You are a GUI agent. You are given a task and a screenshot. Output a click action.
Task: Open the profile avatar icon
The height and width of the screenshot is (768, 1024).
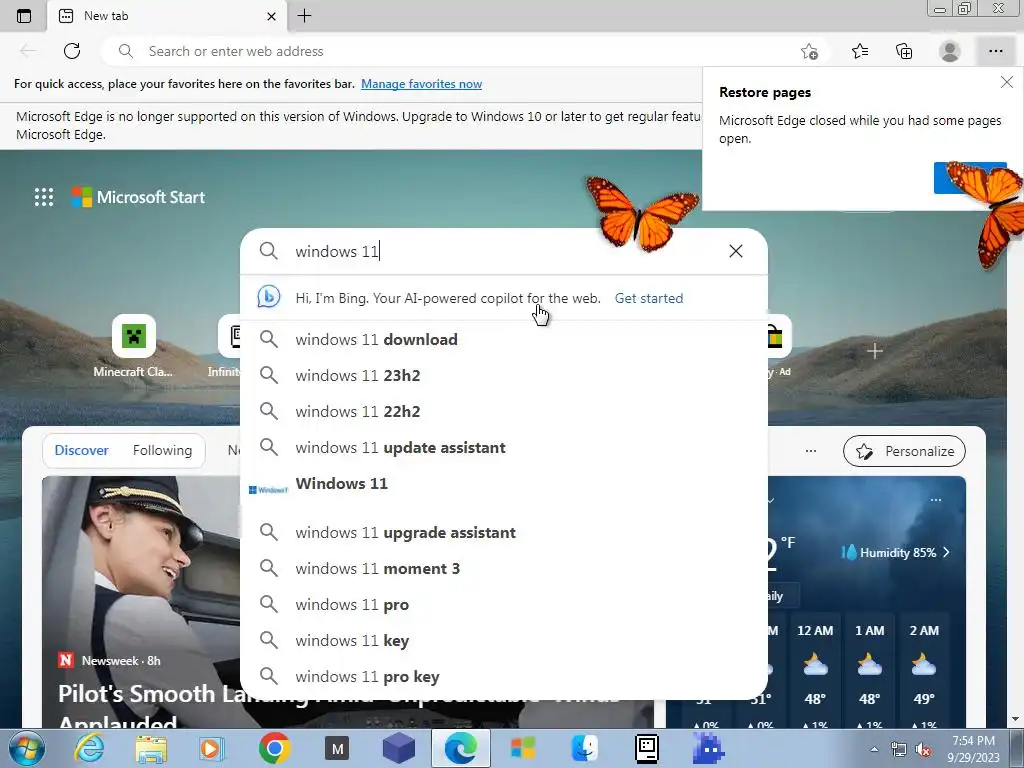pyautogui.click(x=950, y=51)
